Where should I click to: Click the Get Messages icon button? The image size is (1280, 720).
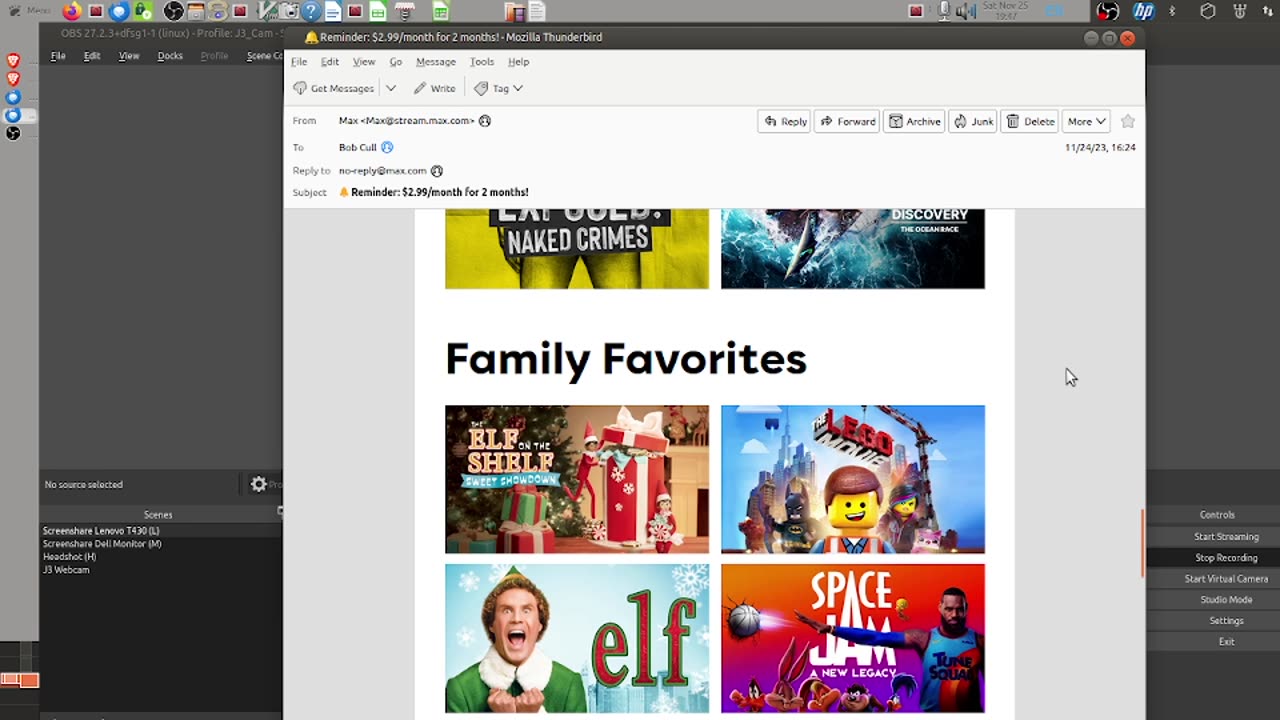click(333, 88)
